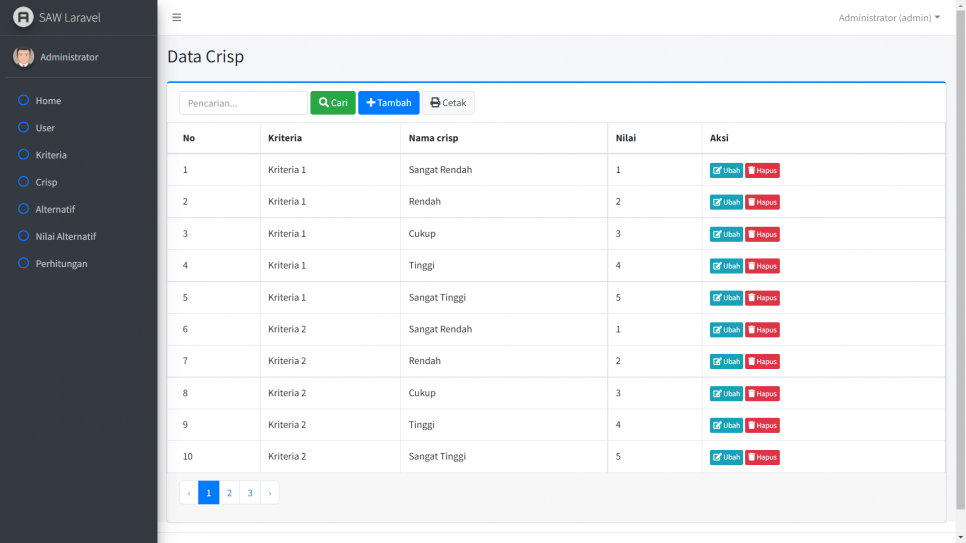966x543 pixels.
Task: Edit row 1 Sangat Rendah with Ubah
Action: tap(726, 170)
